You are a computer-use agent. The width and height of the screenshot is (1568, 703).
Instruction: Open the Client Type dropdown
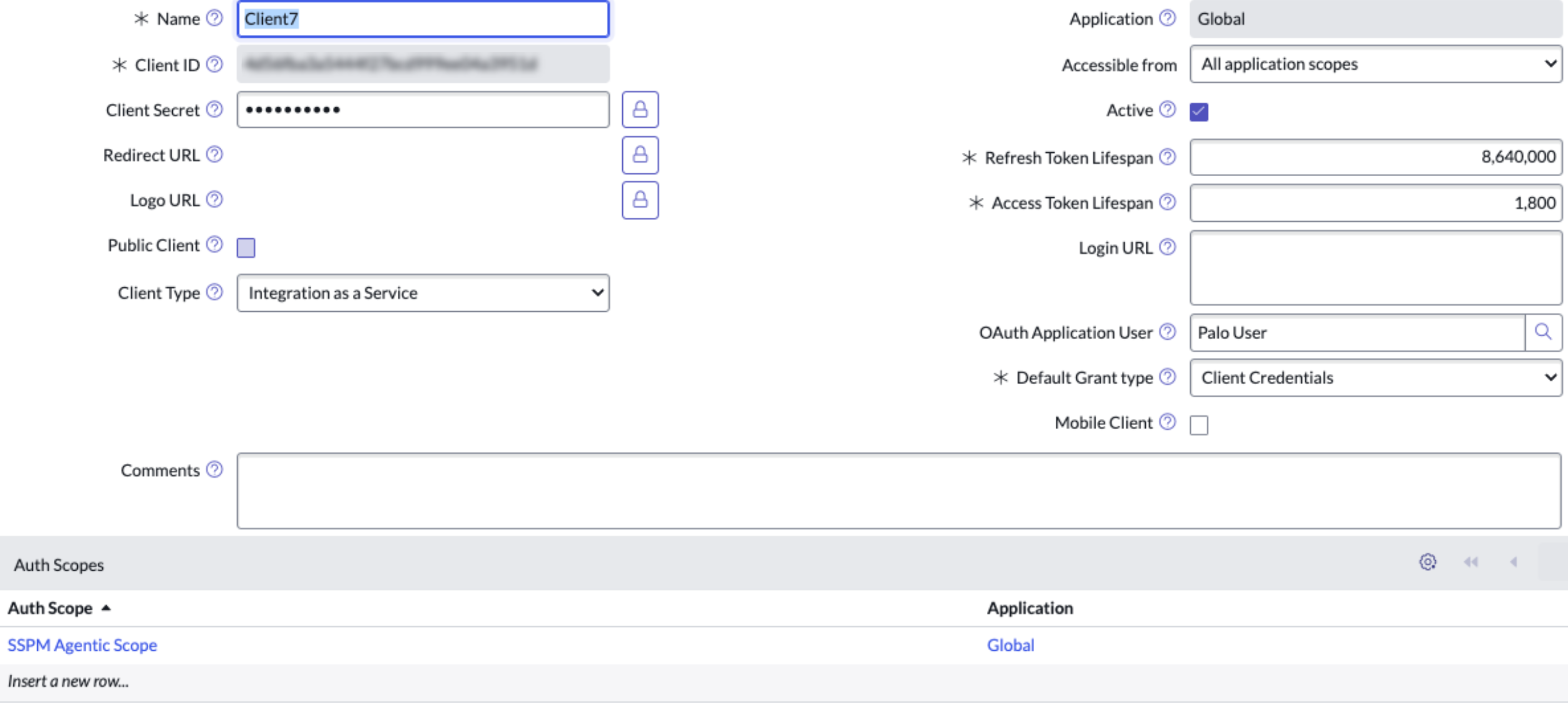click(x=423, y=293)
